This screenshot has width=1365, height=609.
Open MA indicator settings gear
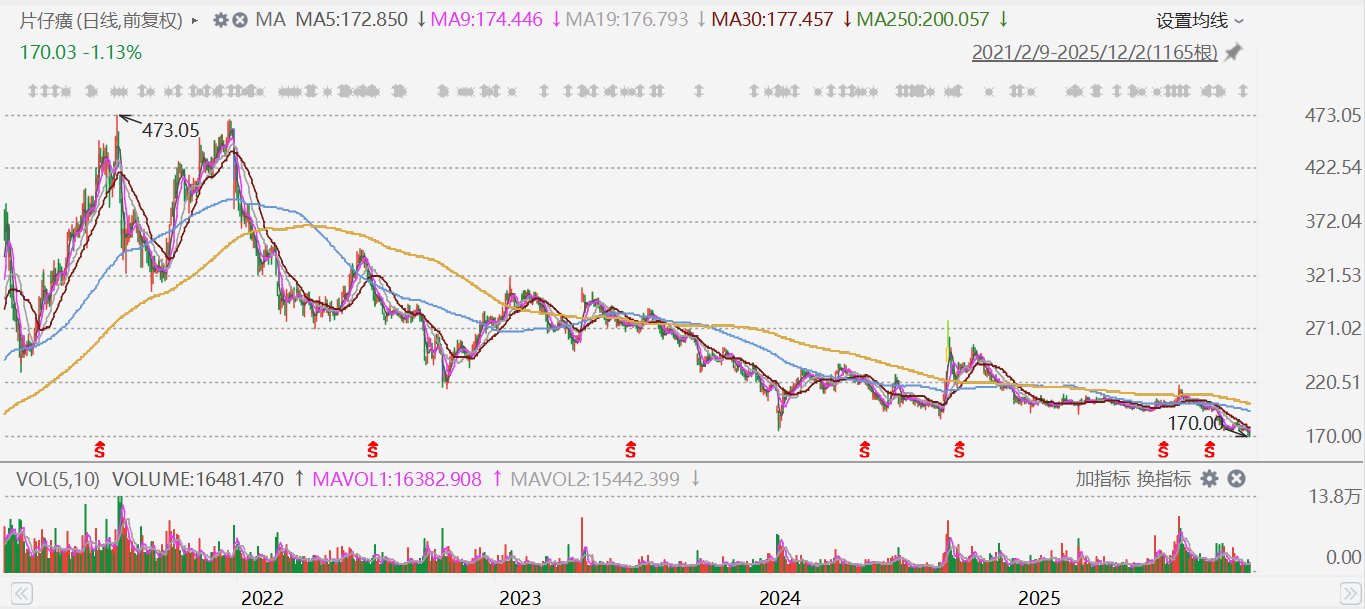221,20
